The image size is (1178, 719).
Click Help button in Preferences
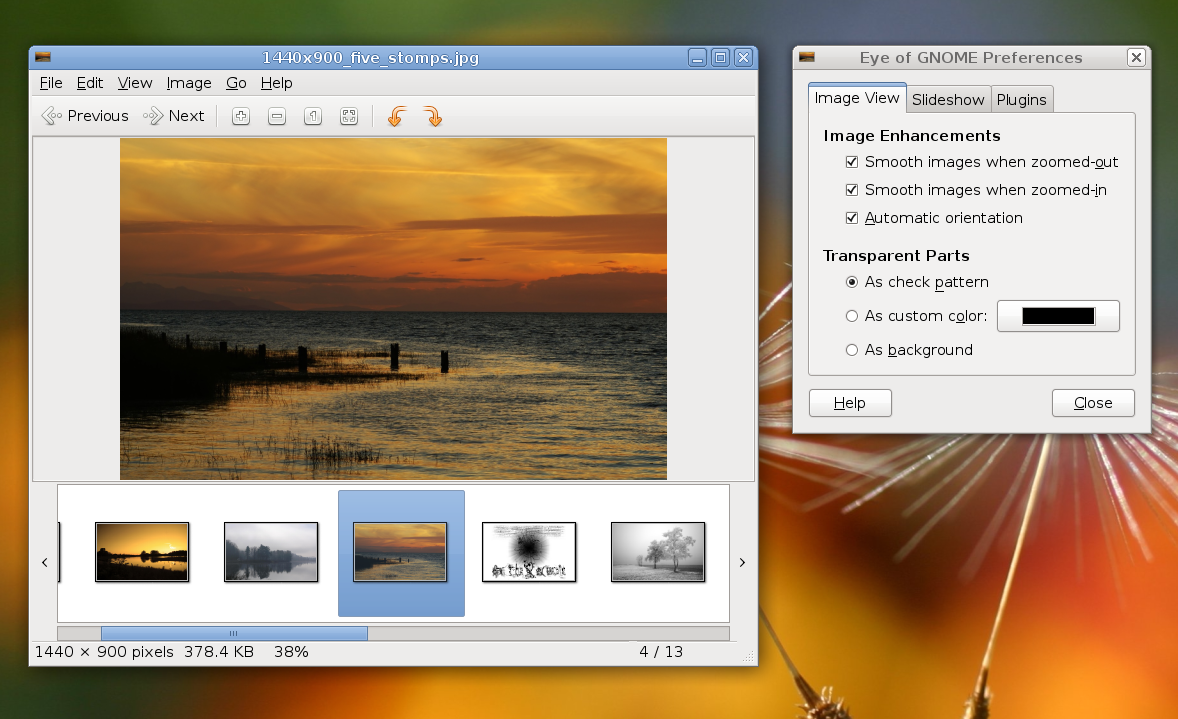pyautogui.click(x=850, y=403)
